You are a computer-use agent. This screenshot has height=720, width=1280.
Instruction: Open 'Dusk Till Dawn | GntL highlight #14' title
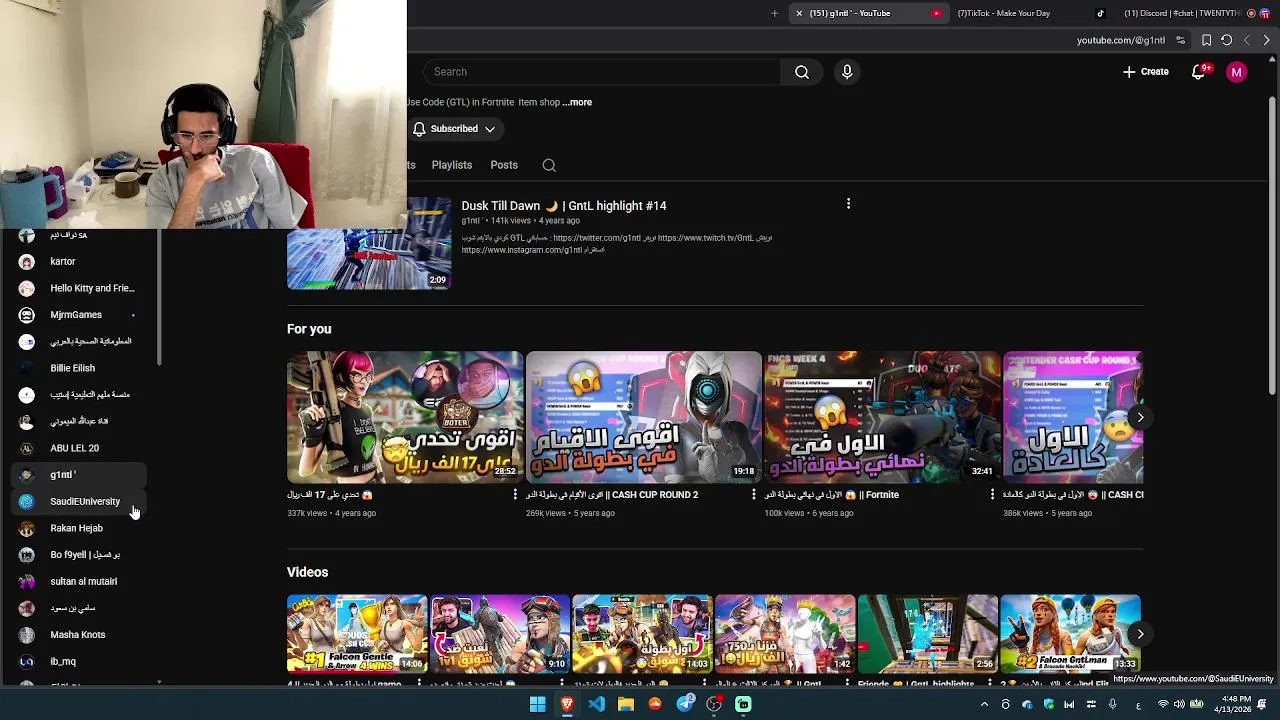tap(564, 205)
